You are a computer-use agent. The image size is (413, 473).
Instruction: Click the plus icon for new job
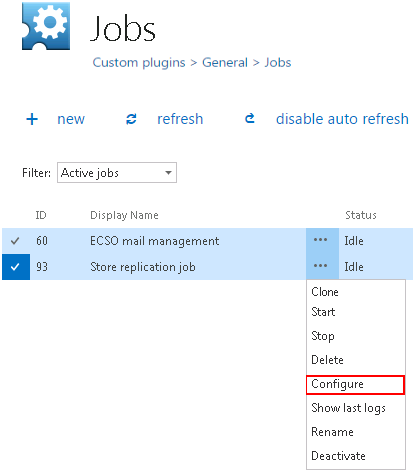coord(32,119)
